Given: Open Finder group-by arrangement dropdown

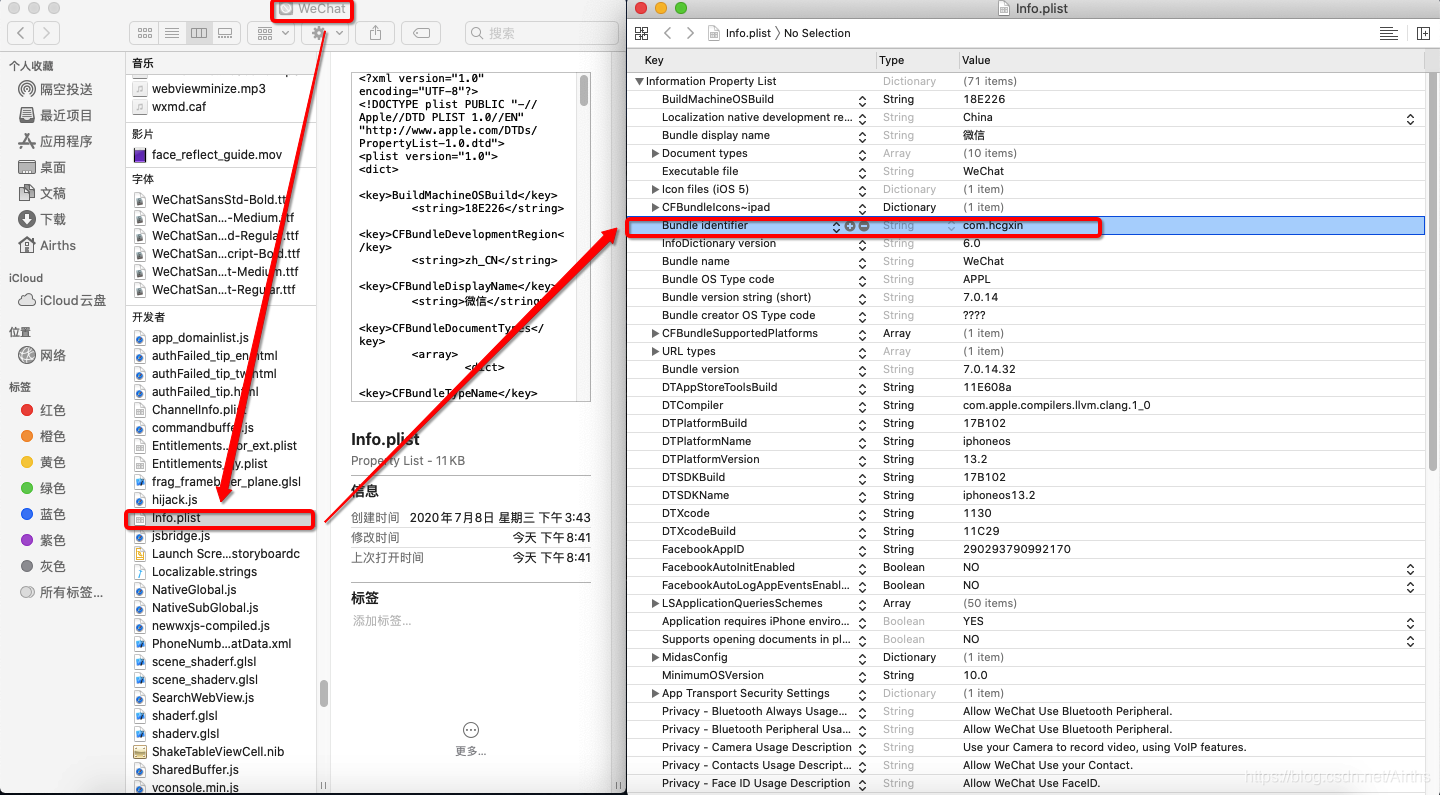Looking at the screenshot, I should (271, 33).
